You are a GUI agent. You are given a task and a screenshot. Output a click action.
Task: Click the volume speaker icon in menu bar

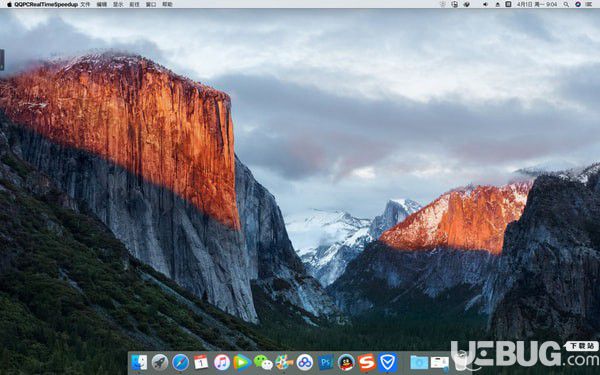(x=485, y=4)
